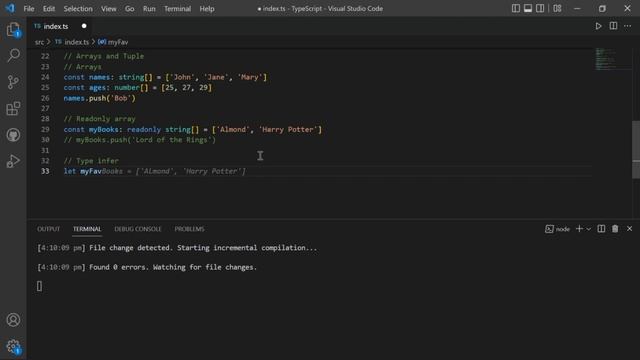Viewport: 640px width, 360px height.
Task: Click line number 24 in the gutter
Action: point(45,77)
